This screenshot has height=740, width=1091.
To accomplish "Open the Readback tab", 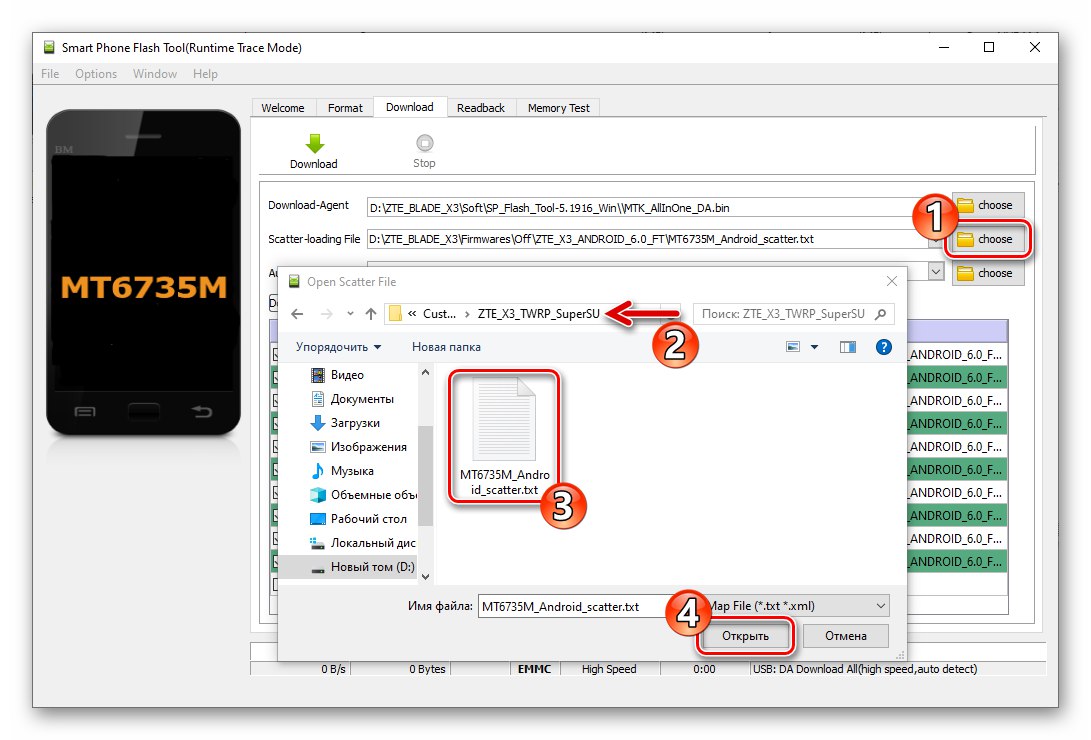I will pyautogui.click(x=481, y=108).
